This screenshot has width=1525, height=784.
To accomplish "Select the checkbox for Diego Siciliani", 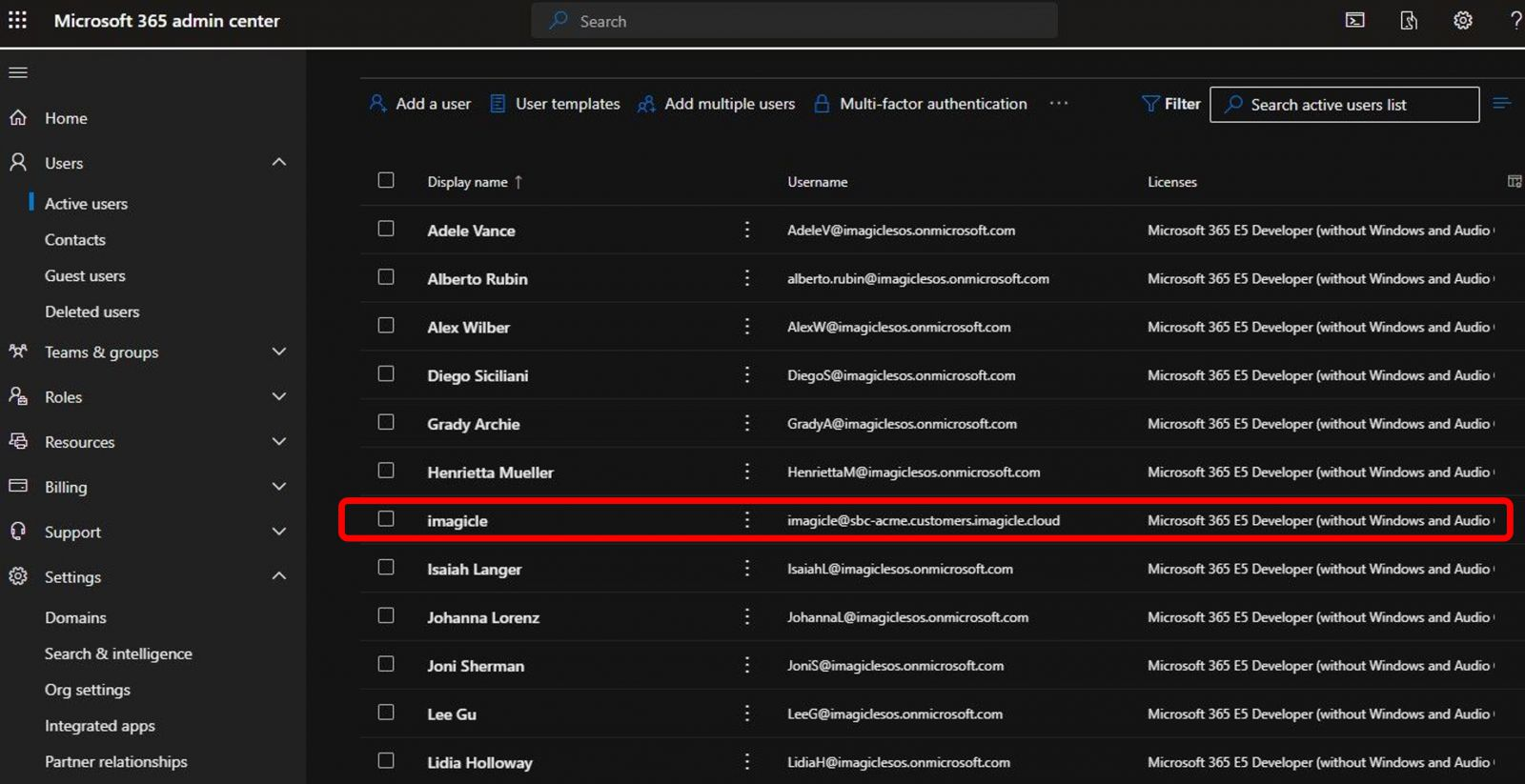I will tap(386, 373).
